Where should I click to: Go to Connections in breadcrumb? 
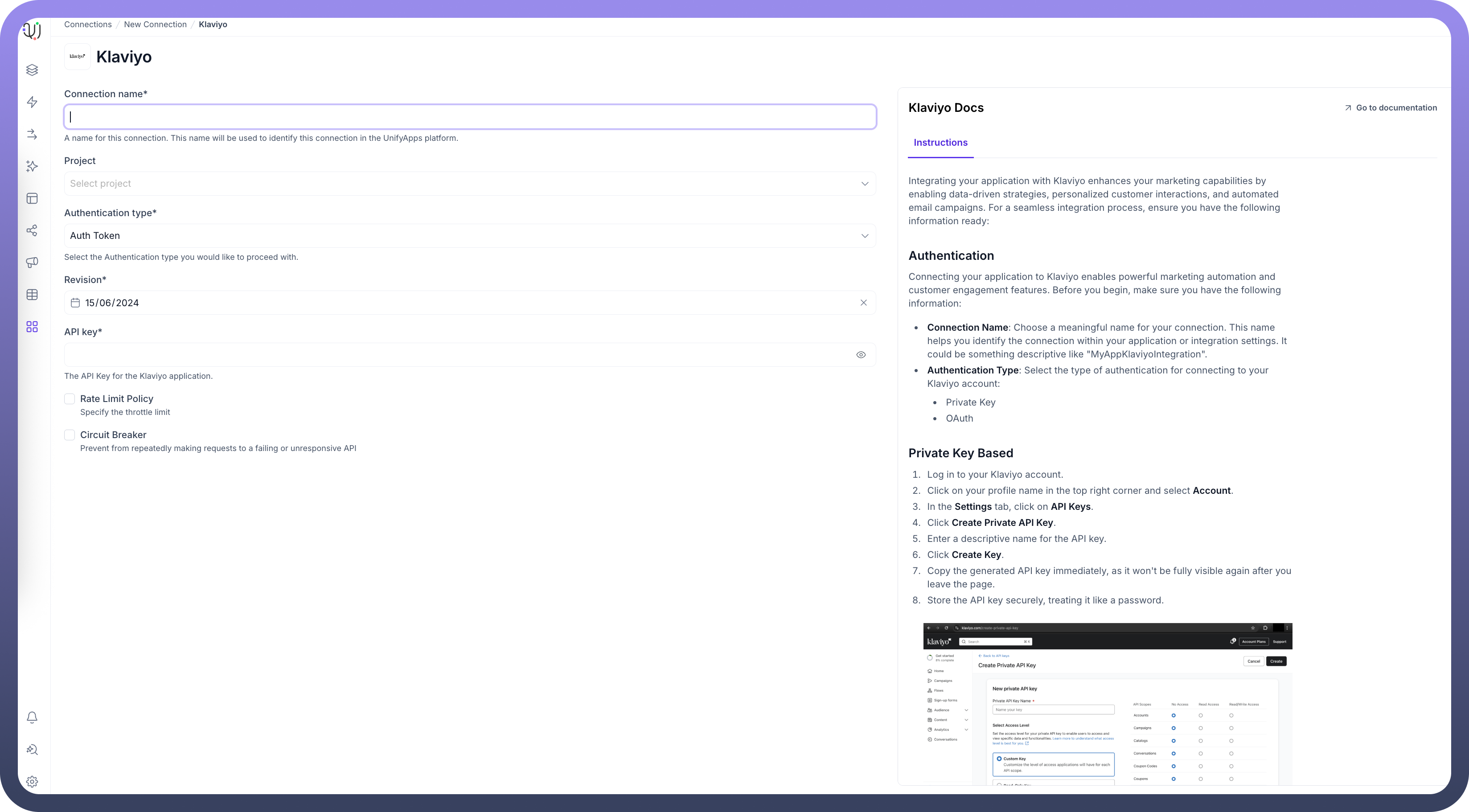(88, 25)
